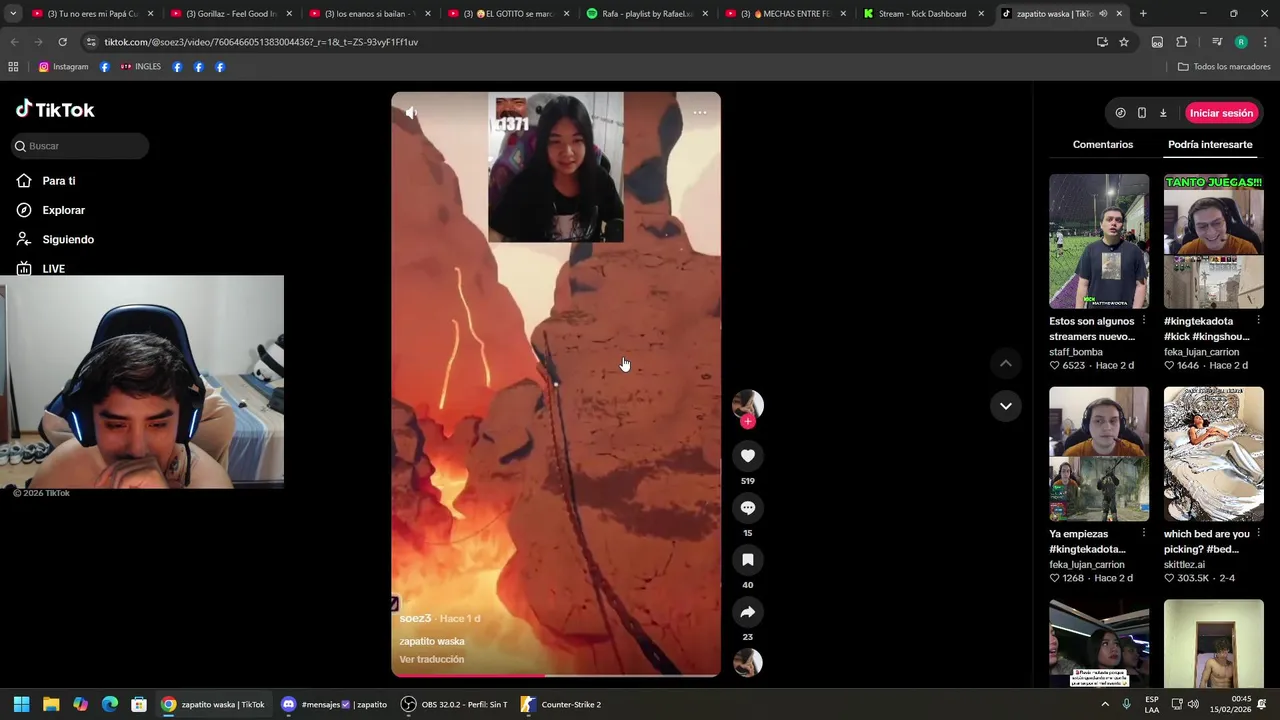
Task: Open comments via the speech bubble icon
Action: (x=747, y=508)
